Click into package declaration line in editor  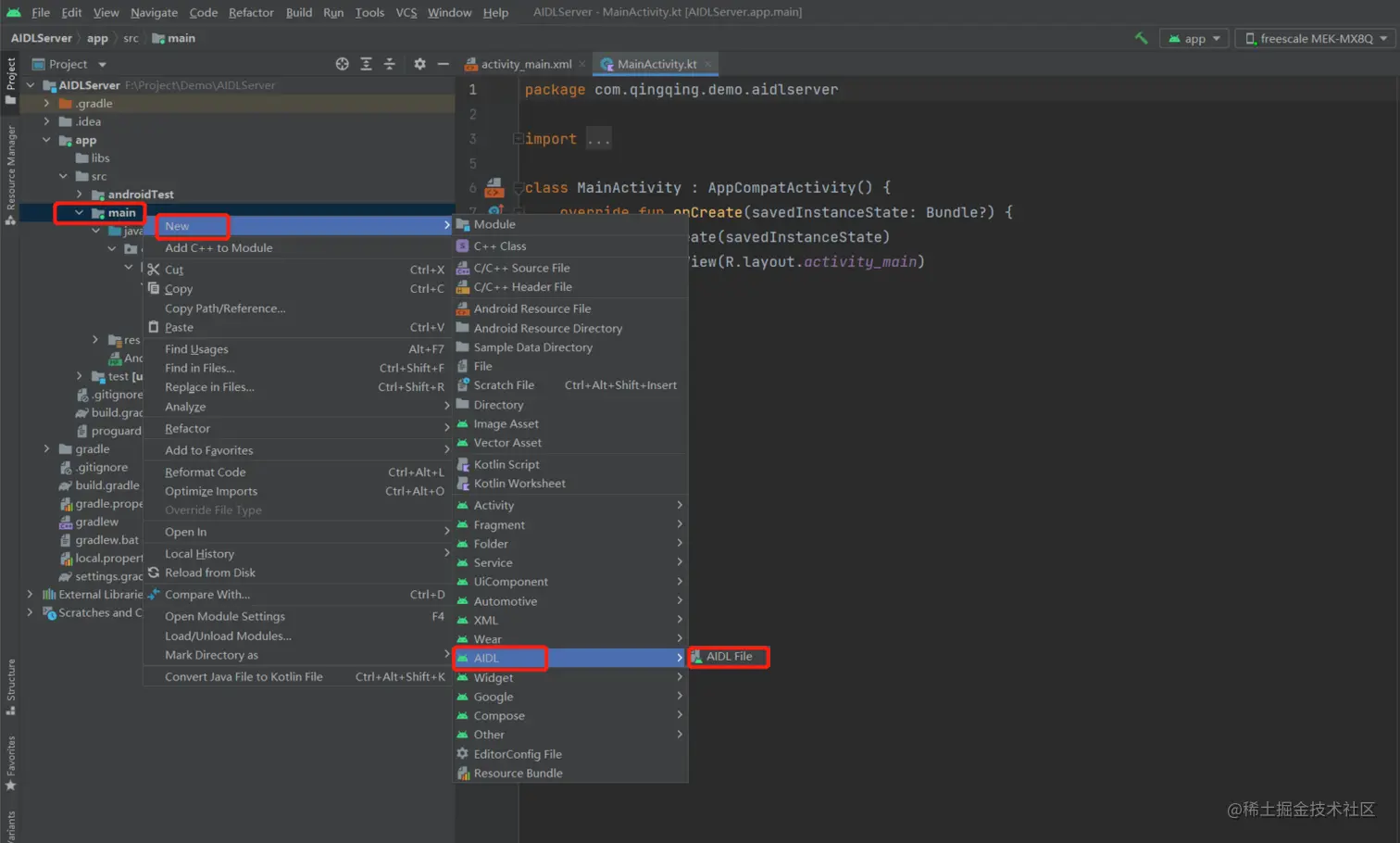pyautogui.click(x=681, y=90)
